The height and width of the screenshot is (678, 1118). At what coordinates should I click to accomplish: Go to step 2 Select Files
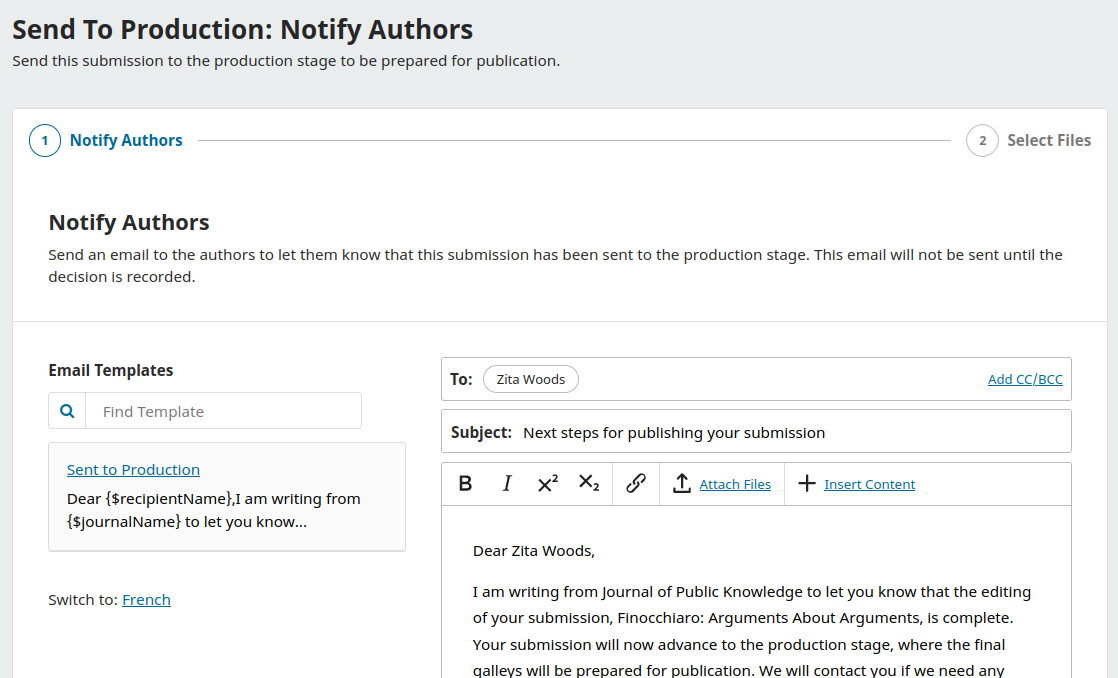1028,140
